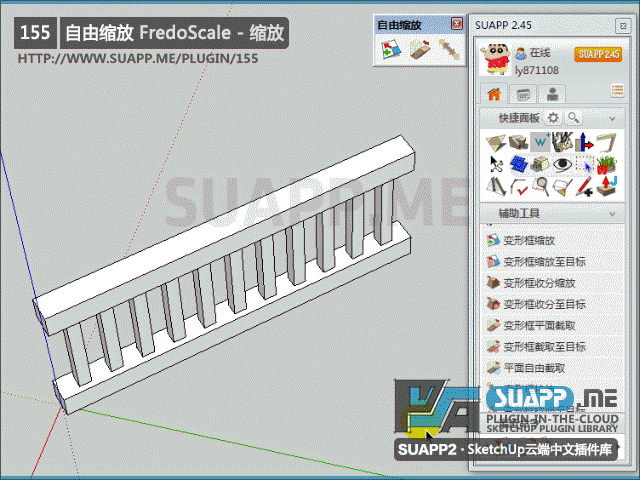The image size is (640, 480).
Task: Select the box tapering tool in 自由缩放 toolbar
Action: pyautogui.click(x=420, y=50)
